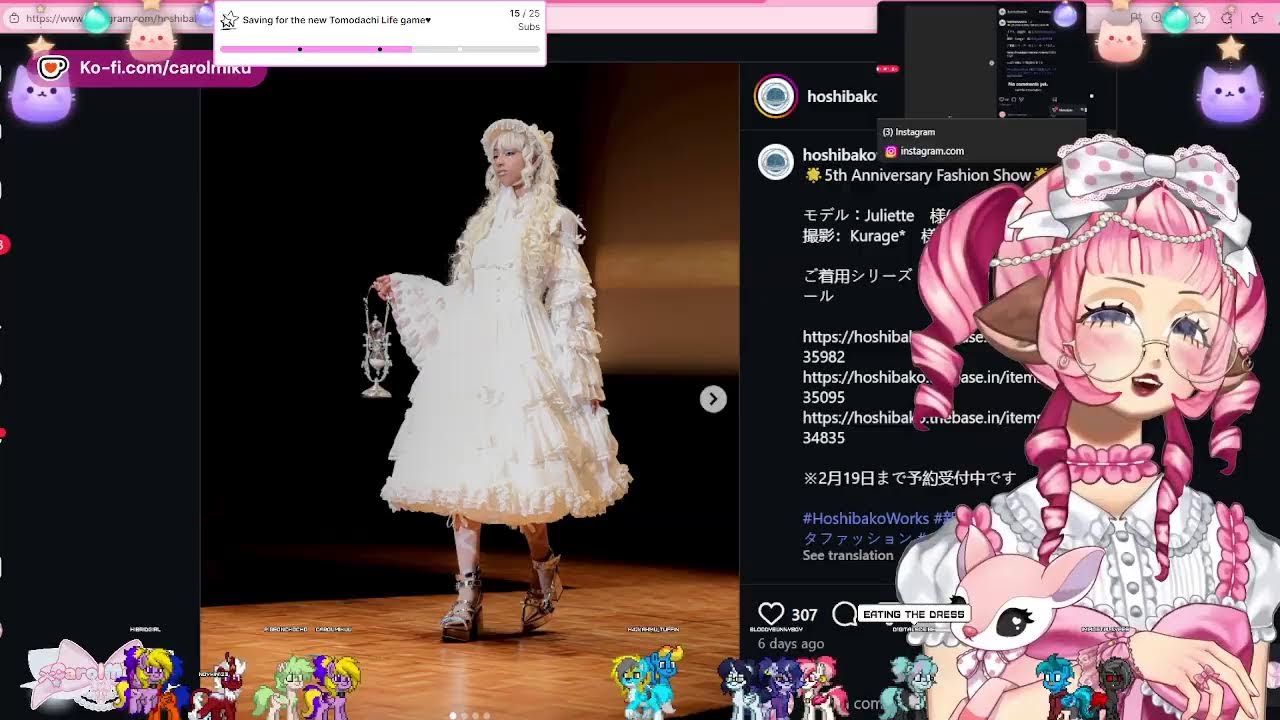The width and height of the screenshot is (1280, 720).
Task: Click See translation under the caption
Action: point(848,555)
